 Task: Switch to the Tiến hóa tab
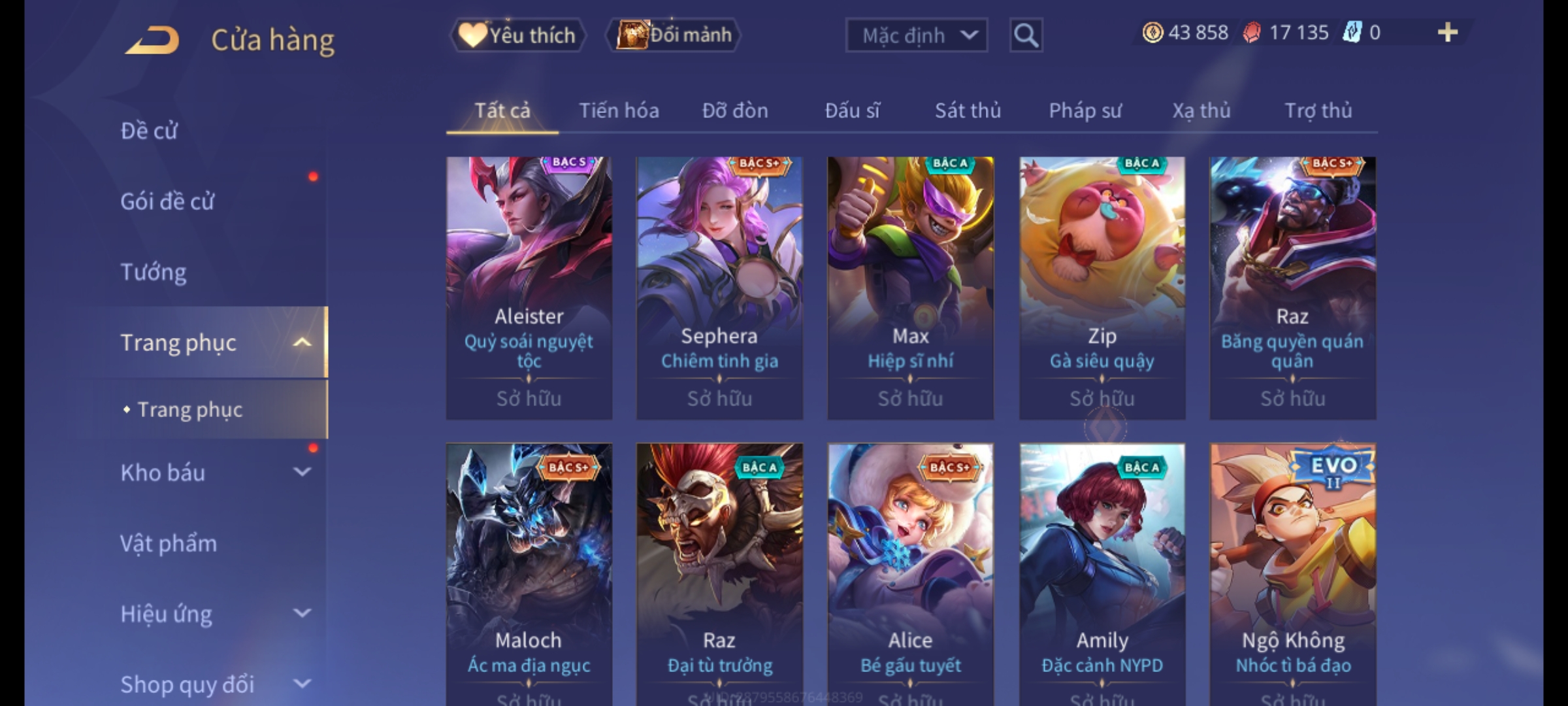(x=619, y=110)
